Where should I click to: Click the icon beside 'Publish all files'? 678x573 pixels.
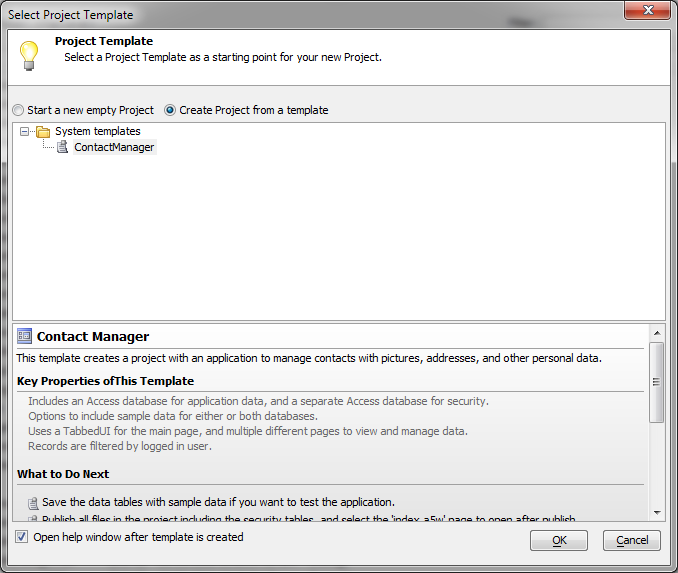point(33,518)
